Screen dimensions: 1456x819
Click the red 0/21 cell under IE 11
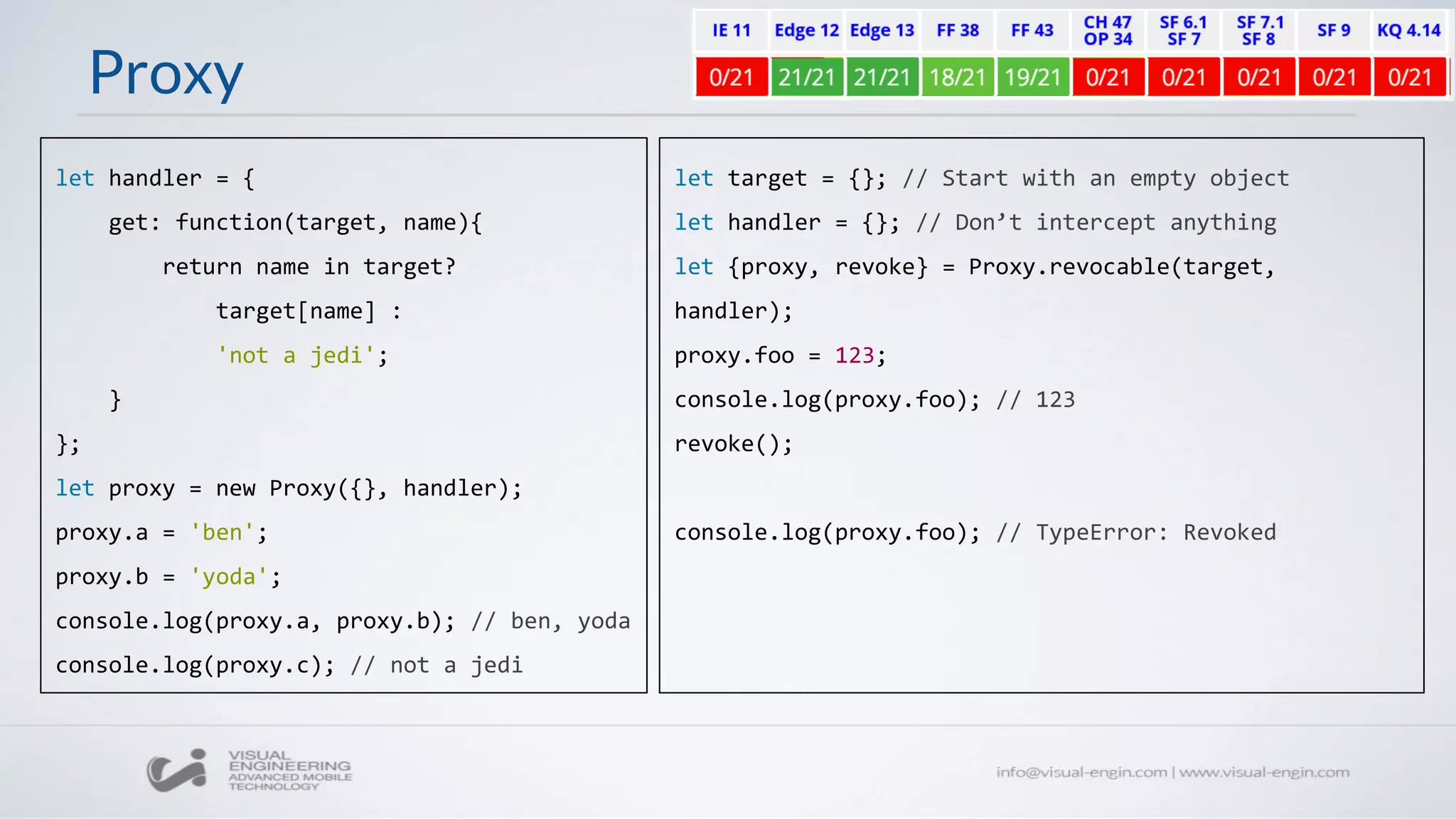point(731,77)
